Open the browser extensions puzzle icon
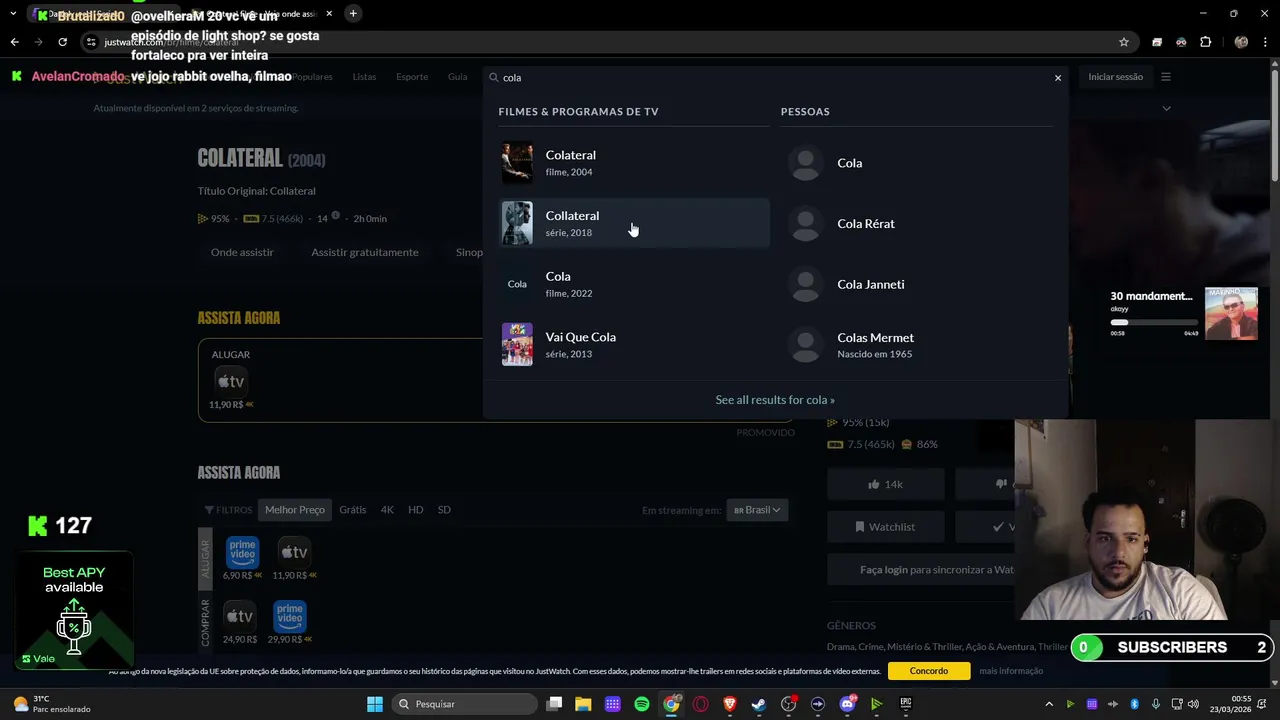The height and width of the screenshot is (720, 1280). 1205,42
